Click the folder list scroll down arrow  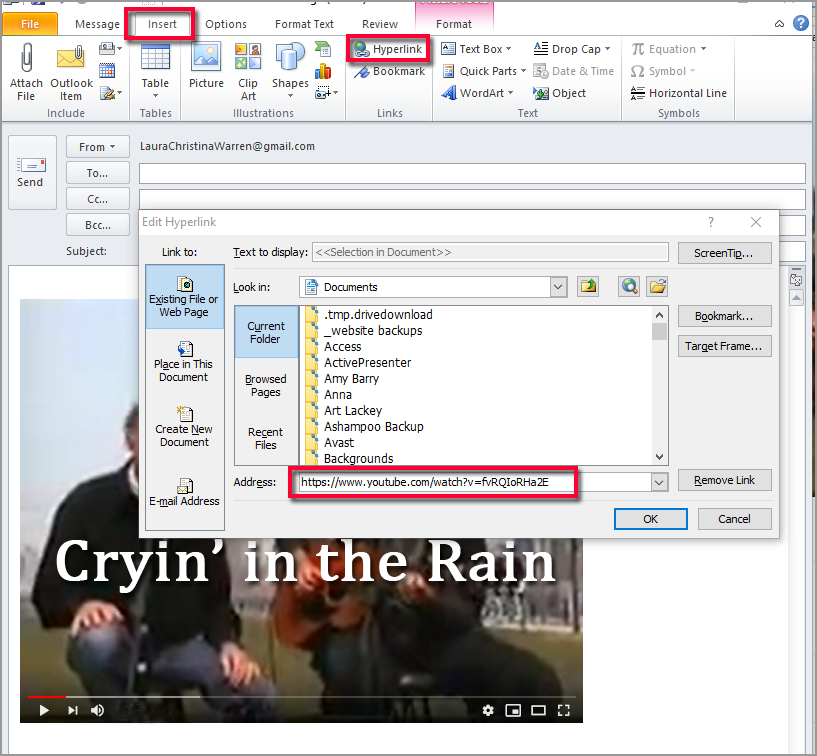660,457
